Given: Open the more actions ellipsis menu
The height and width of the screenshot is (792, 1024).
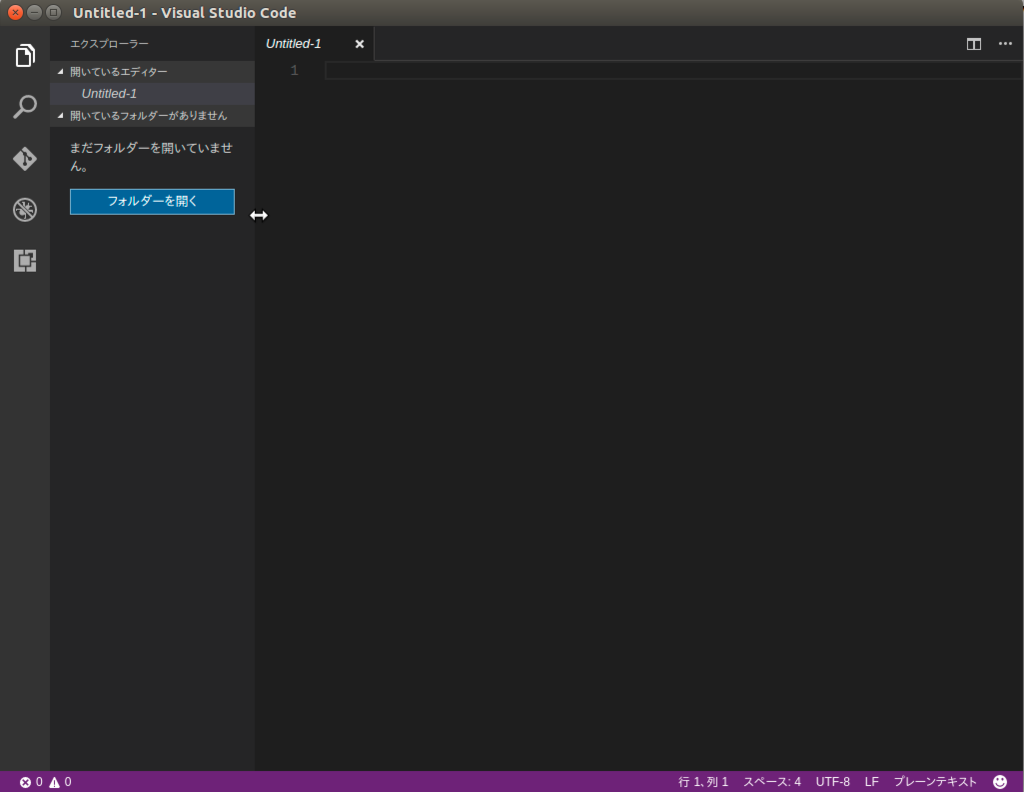Looking at the screenshot, I should click(x=1005, y=44).
